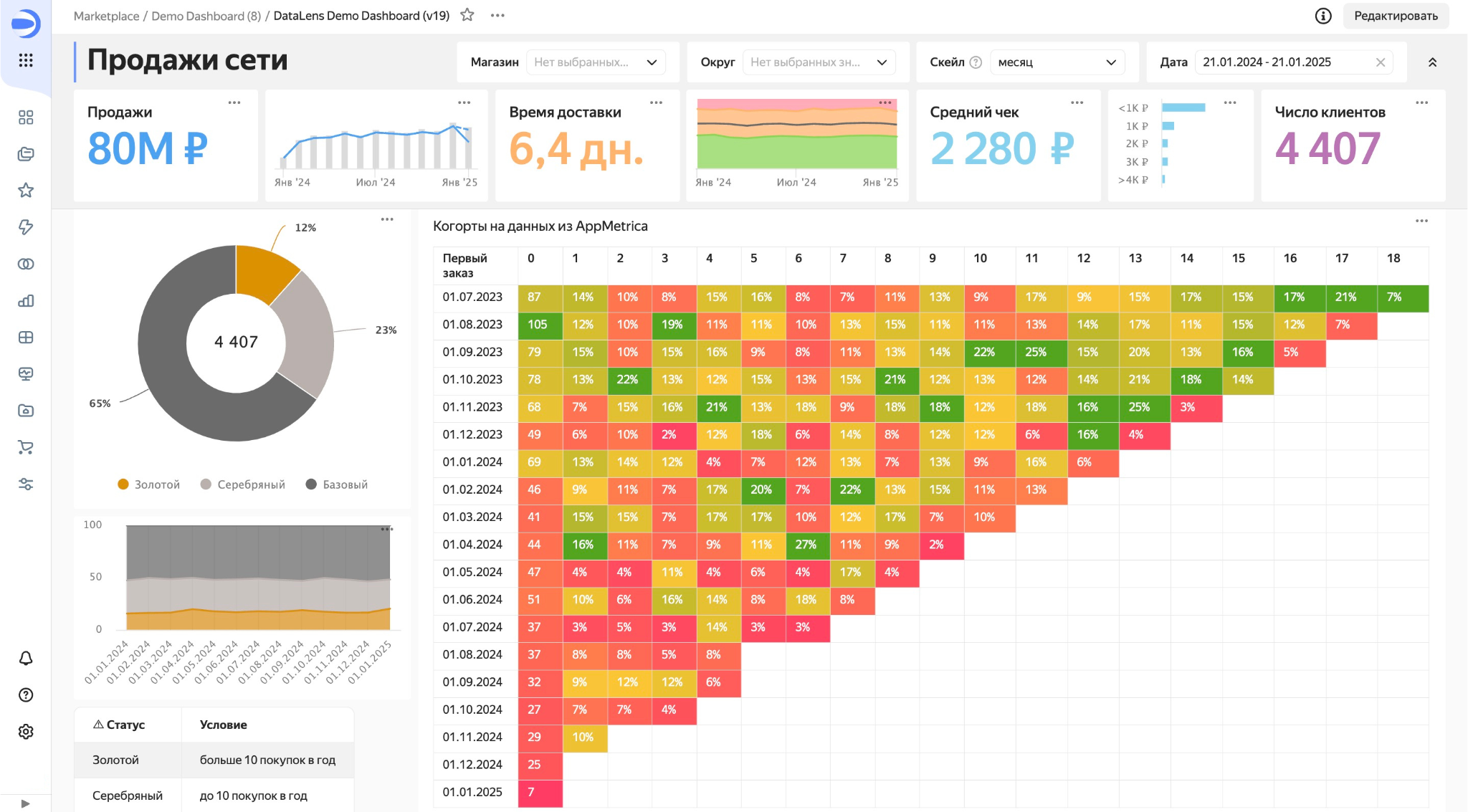Click the info icon near Редактировать
Screen dimensions: 1468x812
pos(1323,16)
